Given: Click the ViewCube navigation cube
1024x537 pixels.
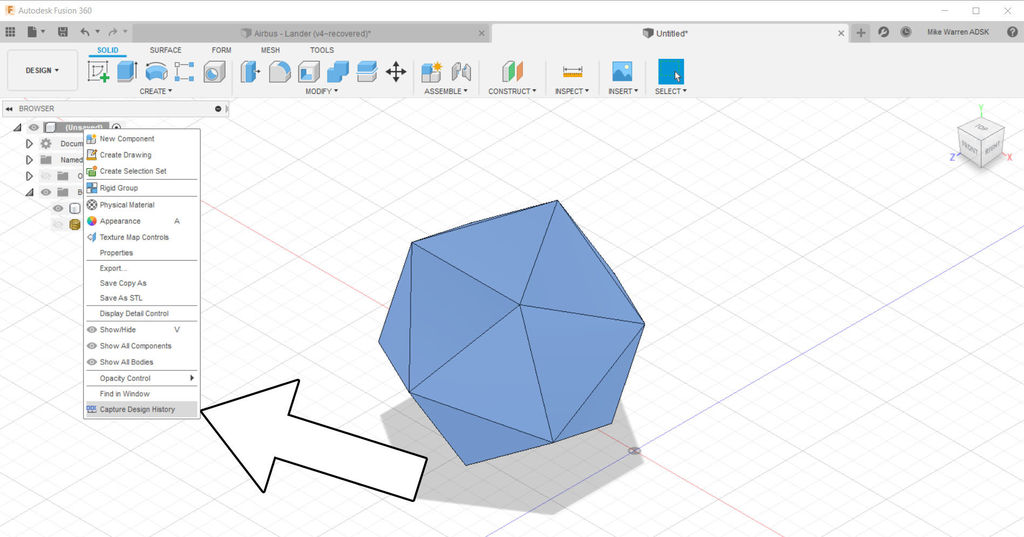Looking at the screenshot, I should tap(981, 144).
